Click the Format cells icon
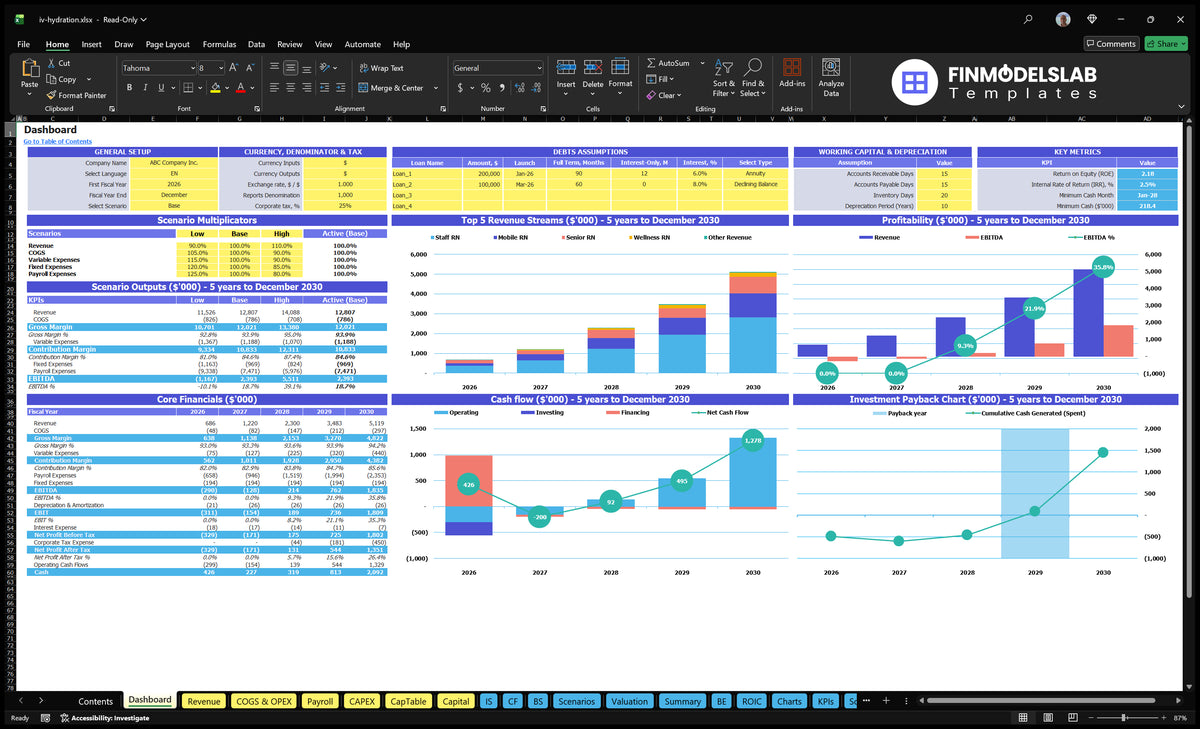The width and height of the screenshot is (1200, 729). [620, 67]
